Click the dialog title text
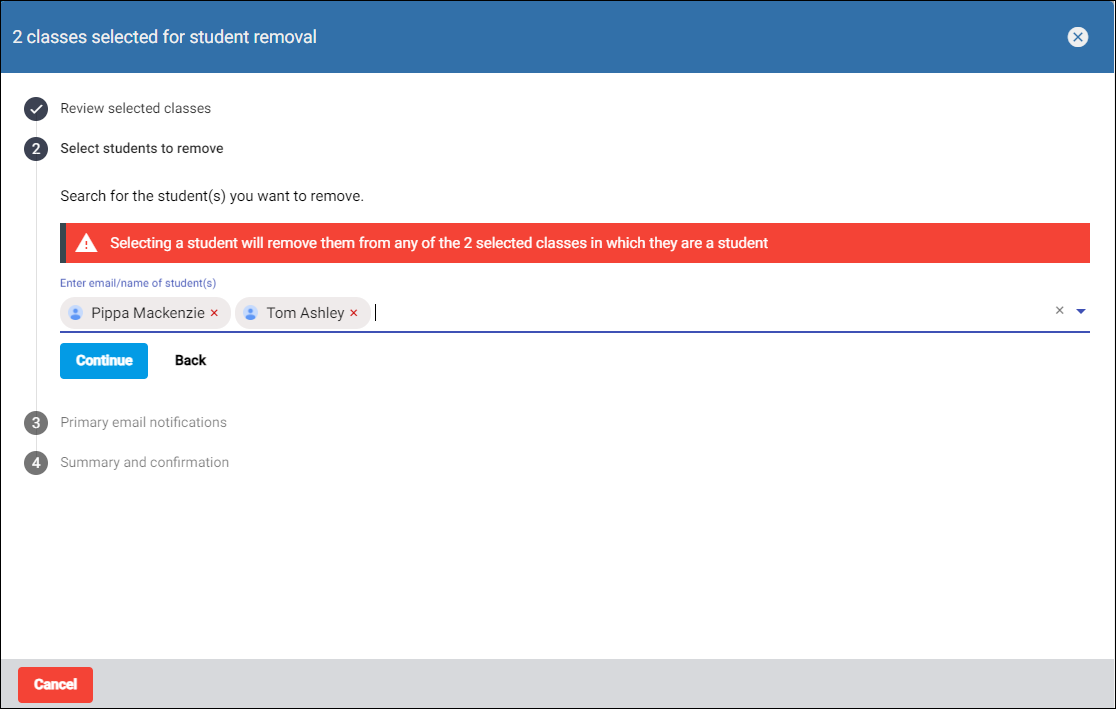Image resolution: width=1116 pixels, height=709 pixels. 164,37
